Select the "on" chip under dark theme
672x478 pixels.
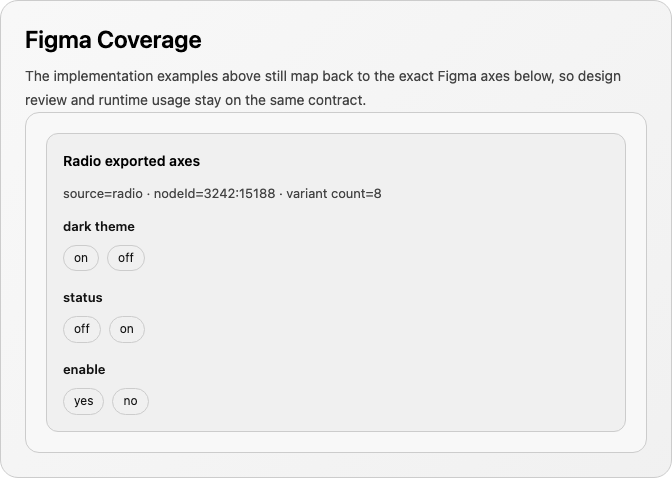(x=81, y=258)
